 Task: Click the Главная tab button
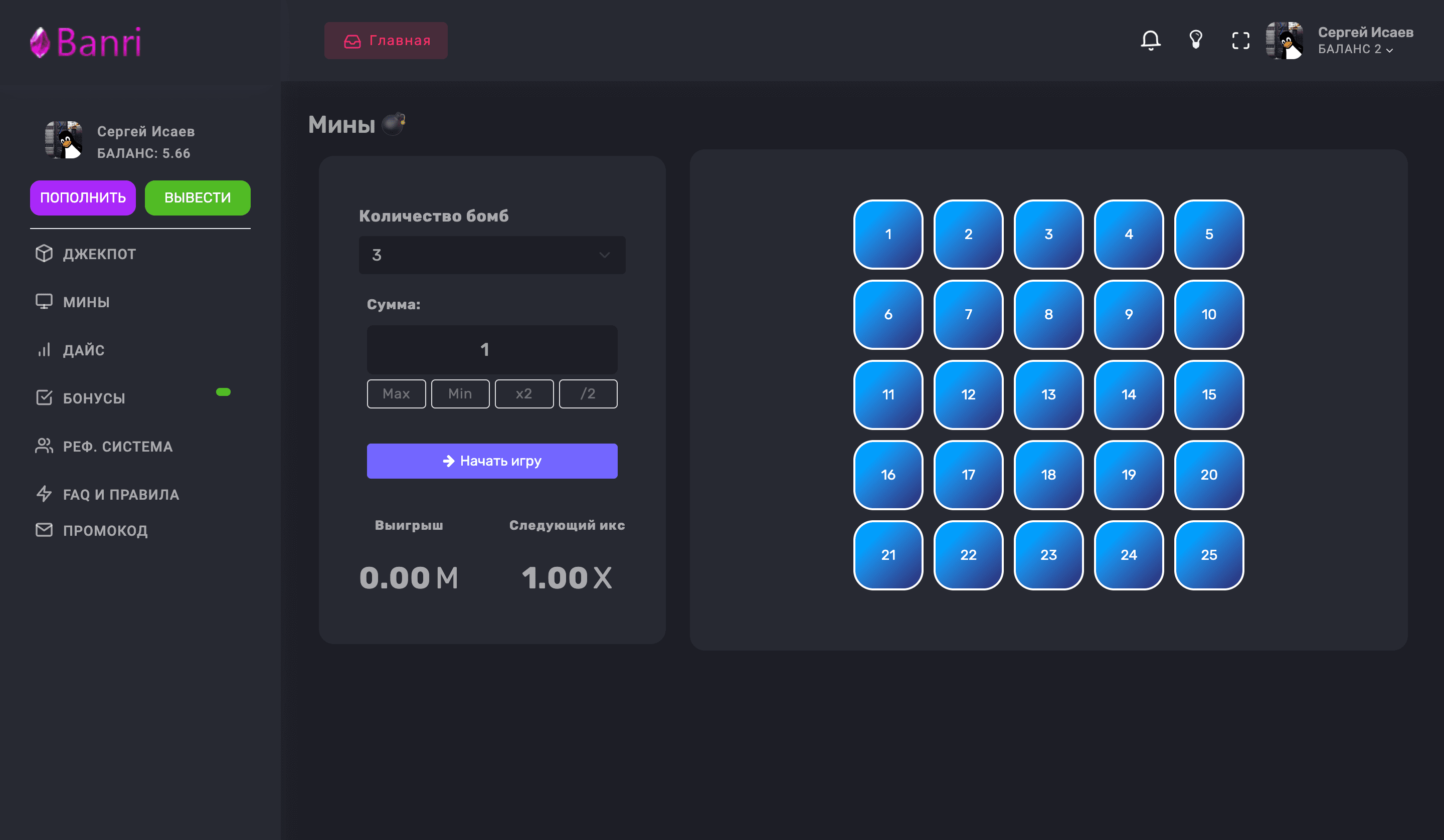pos(386,41)
